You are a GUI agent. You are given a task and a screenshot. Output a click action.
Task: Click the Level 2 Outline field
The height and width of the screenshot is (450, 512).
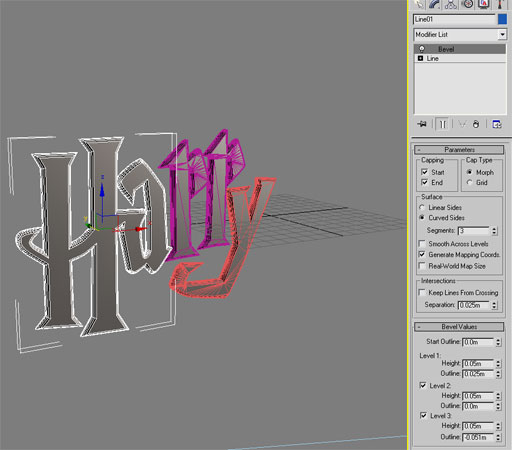pyautogui.click(x=477, y=406)
